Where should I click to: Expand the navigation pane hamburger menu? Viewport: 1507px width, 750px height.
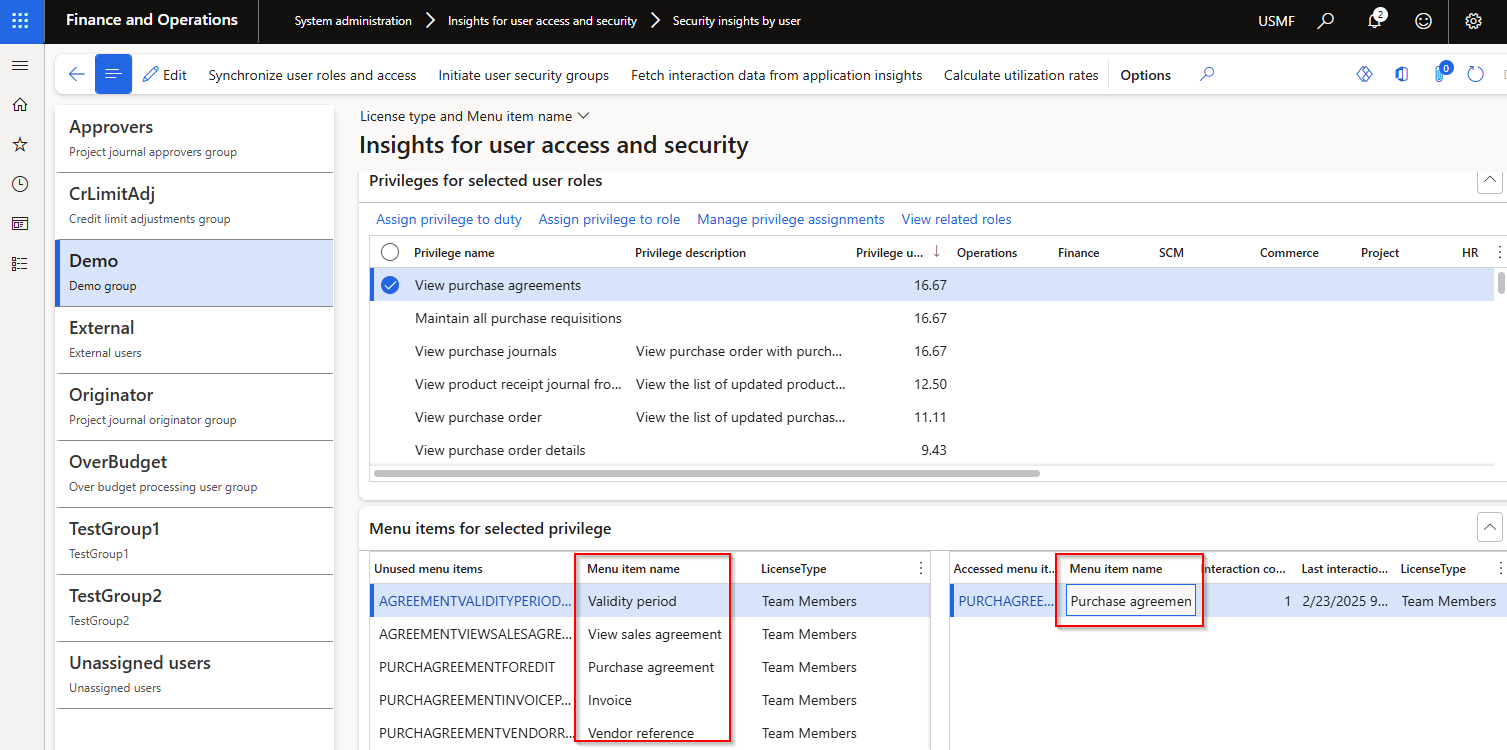pyautogui.click(x=20, y=65)
